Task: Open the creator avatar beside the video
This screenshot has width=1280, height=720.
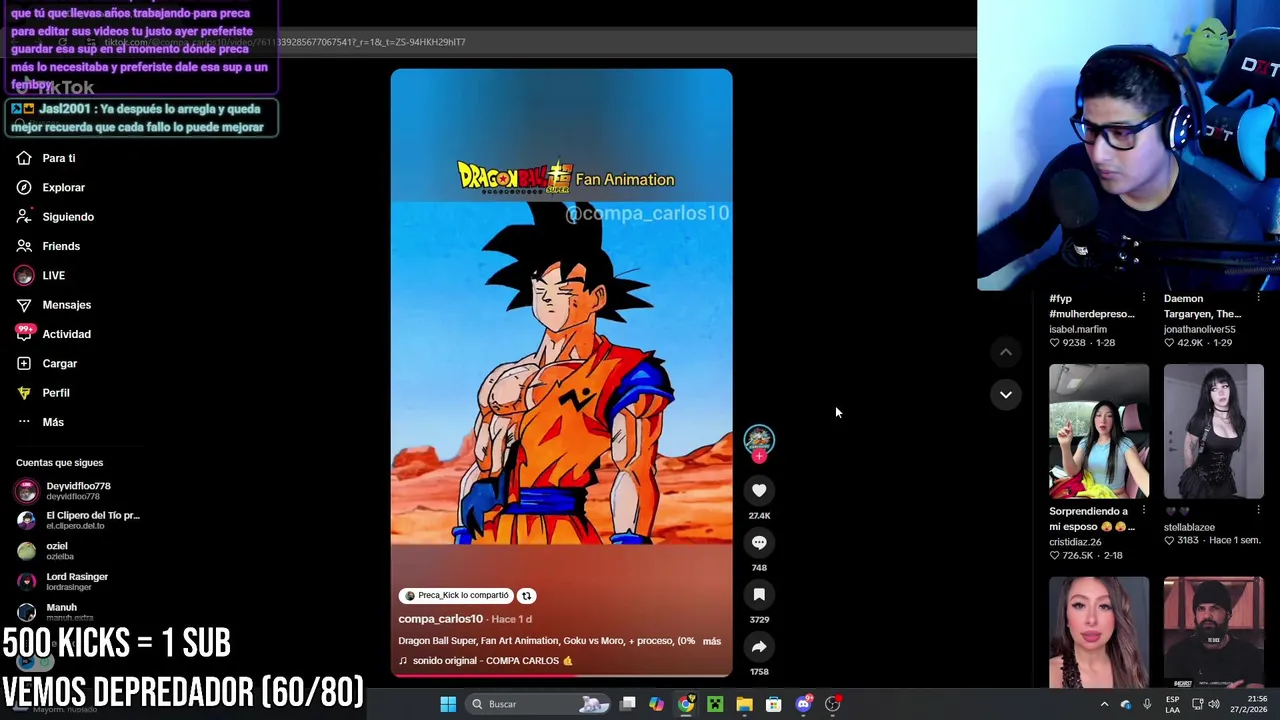Action: tap(759, 439)
